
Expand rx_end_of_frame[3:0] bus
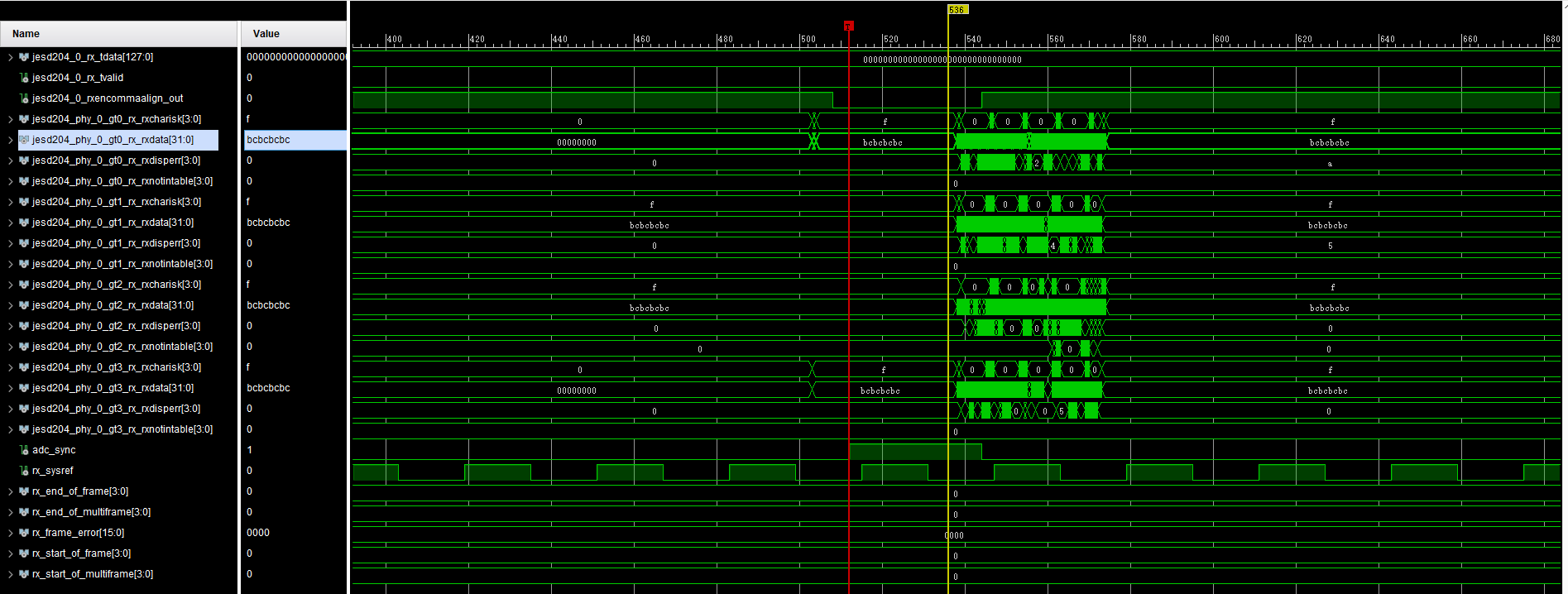click(10, 491)
